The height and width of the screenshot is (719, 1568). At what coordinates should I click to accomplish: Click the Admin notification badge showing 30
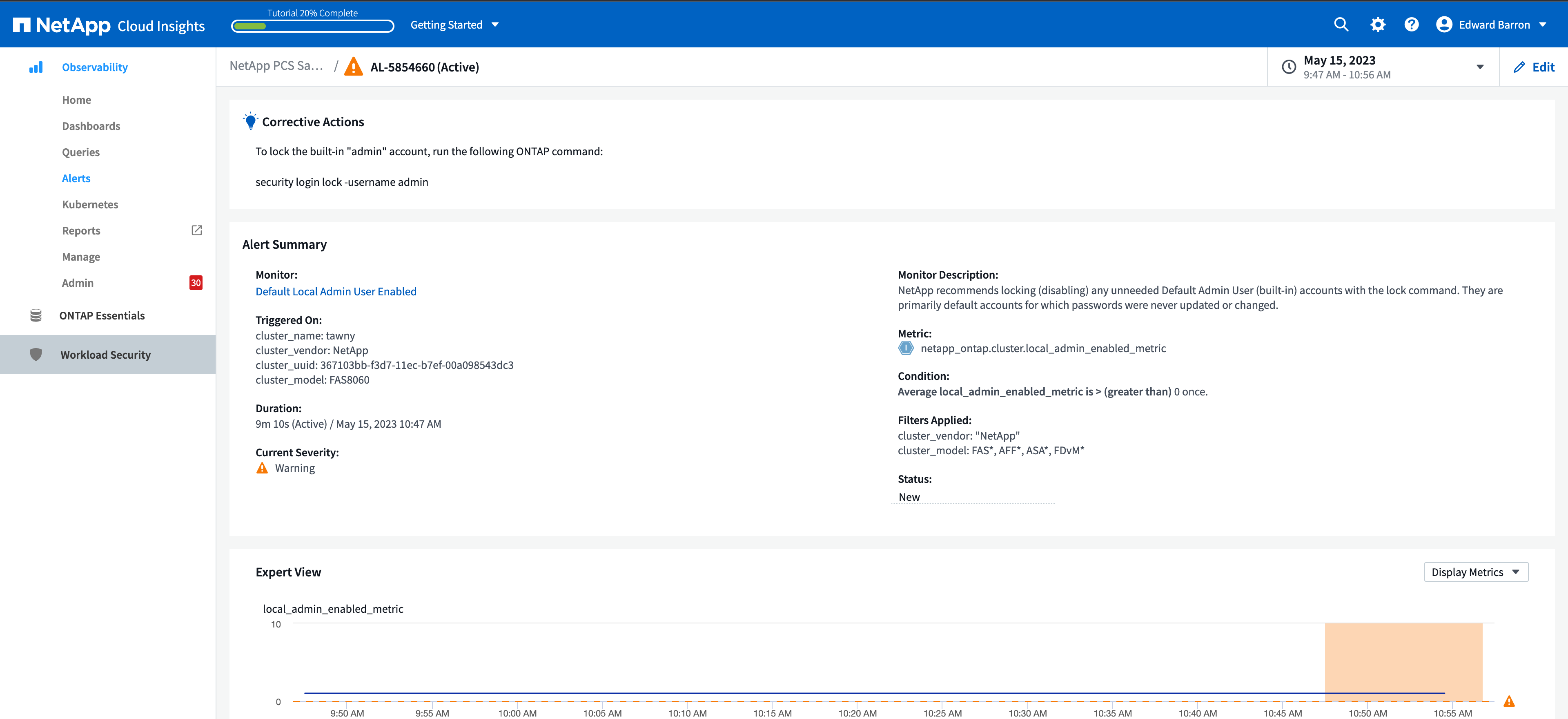tap(196, 282)
